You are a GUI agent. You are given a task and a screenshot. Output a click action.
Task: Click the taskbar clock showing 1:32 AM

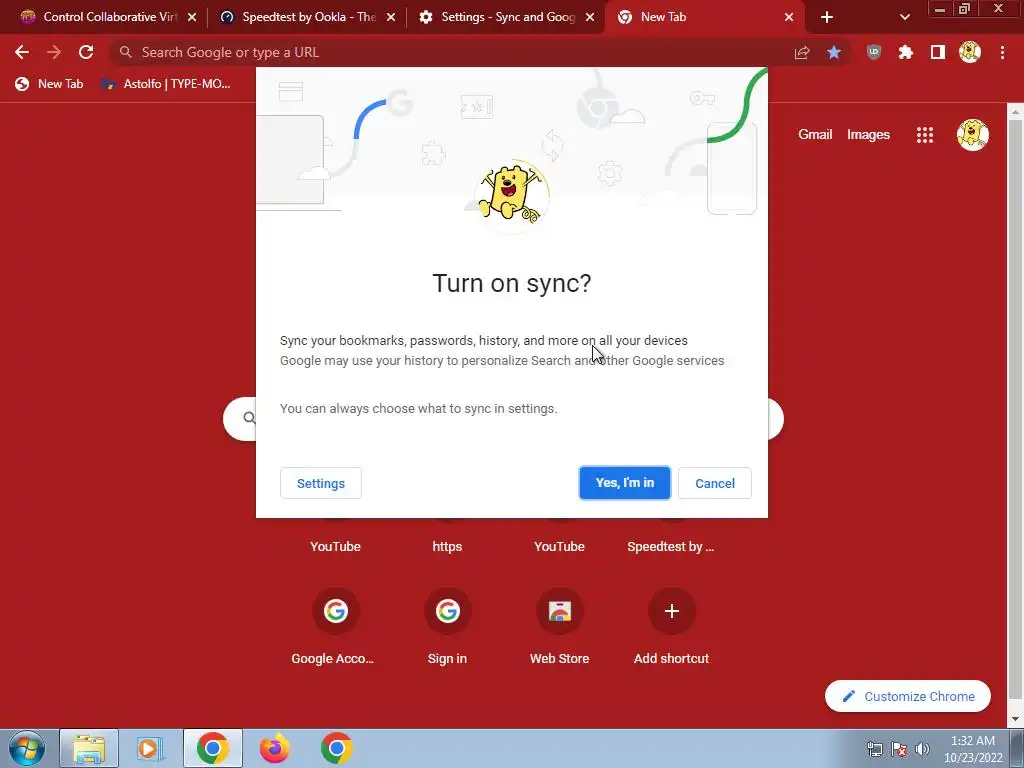pyautogui.click(x=972, y=748)
